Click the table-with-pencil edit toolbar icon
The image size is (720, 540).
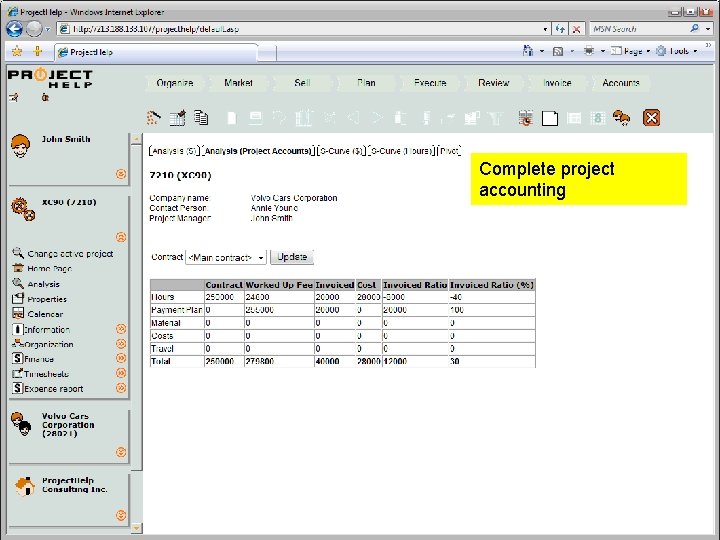coord(177,118)
